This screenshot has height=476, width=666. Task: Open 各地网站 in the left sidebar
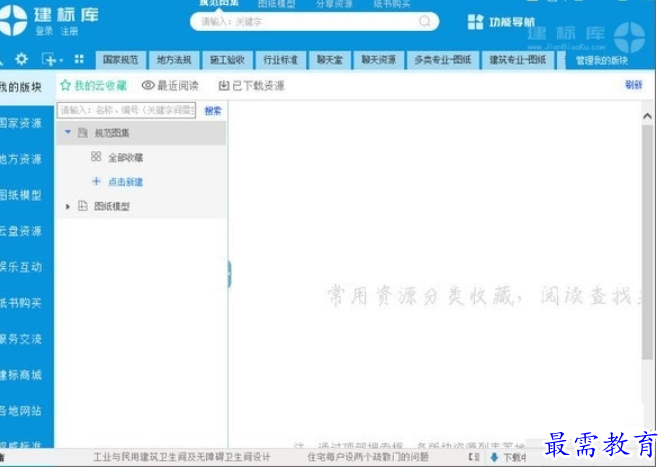click(20, 411)
